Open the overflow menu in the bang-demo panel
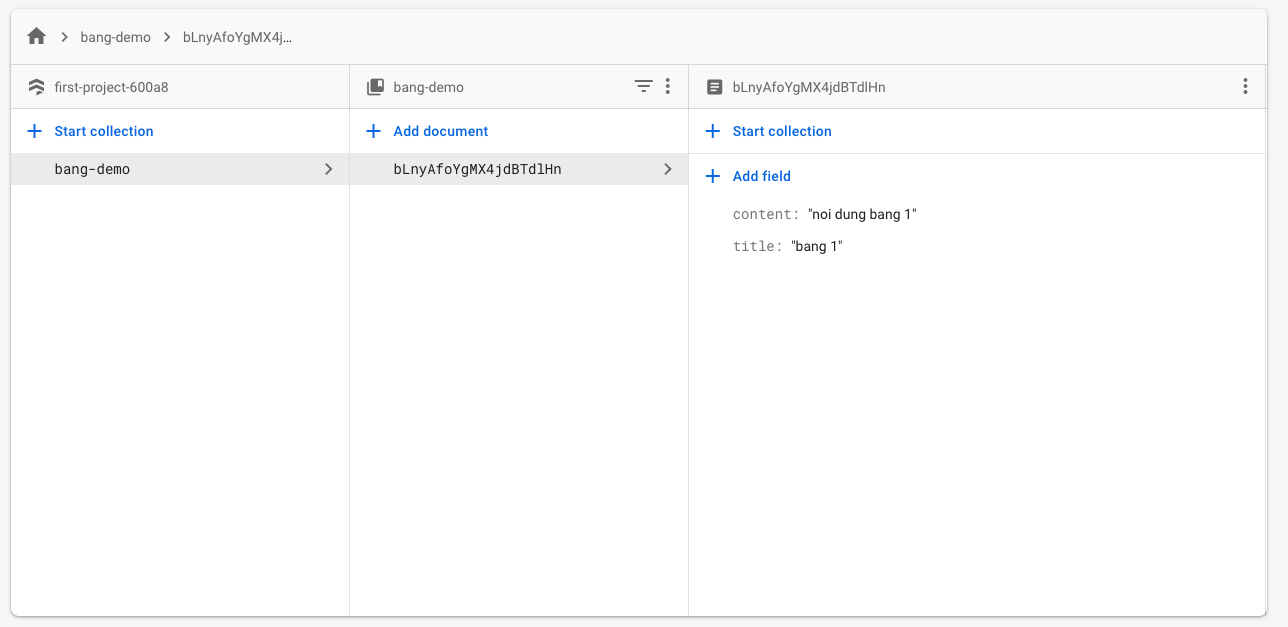 coord(668,87)
